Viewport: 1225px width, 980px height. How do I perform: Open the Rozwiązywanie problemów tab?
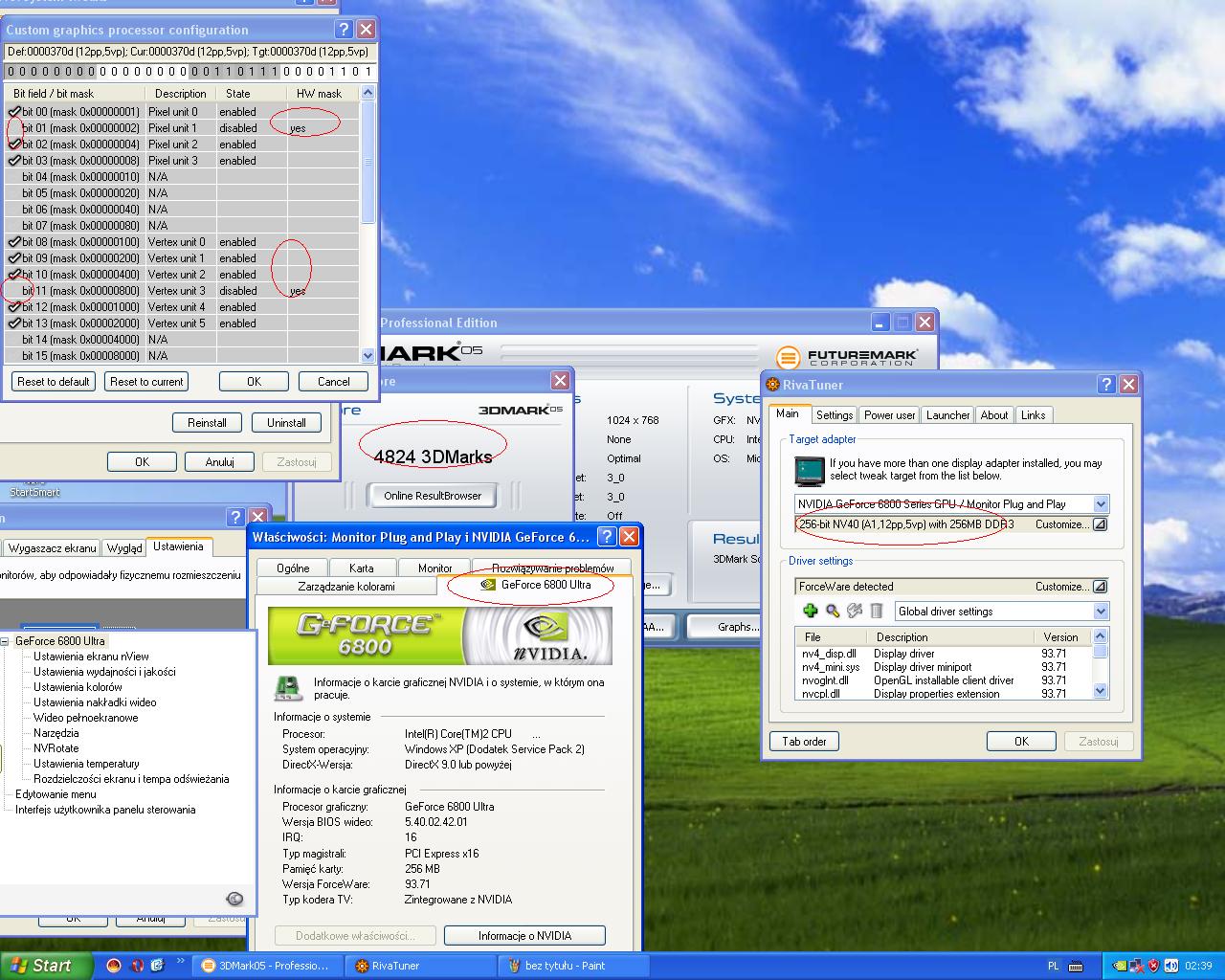coord(553,568)
